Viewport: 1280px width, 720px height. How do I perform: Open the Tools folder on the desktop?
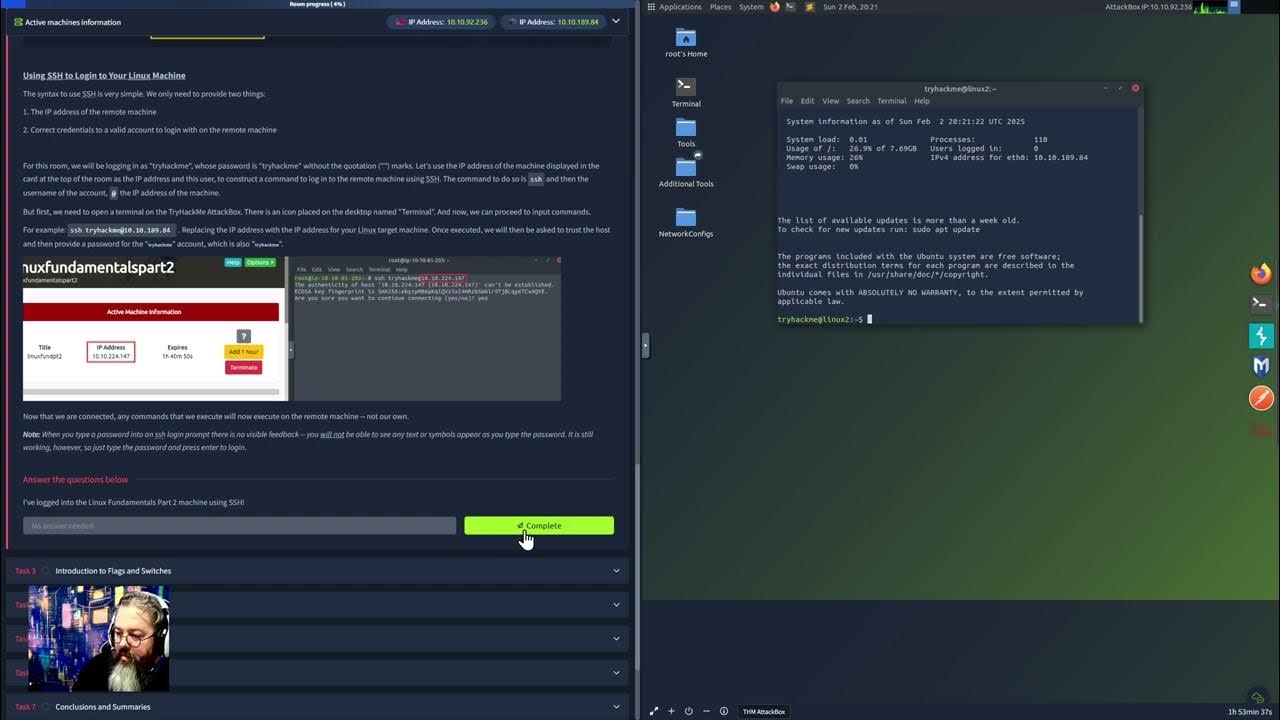[x=685, y=131]
